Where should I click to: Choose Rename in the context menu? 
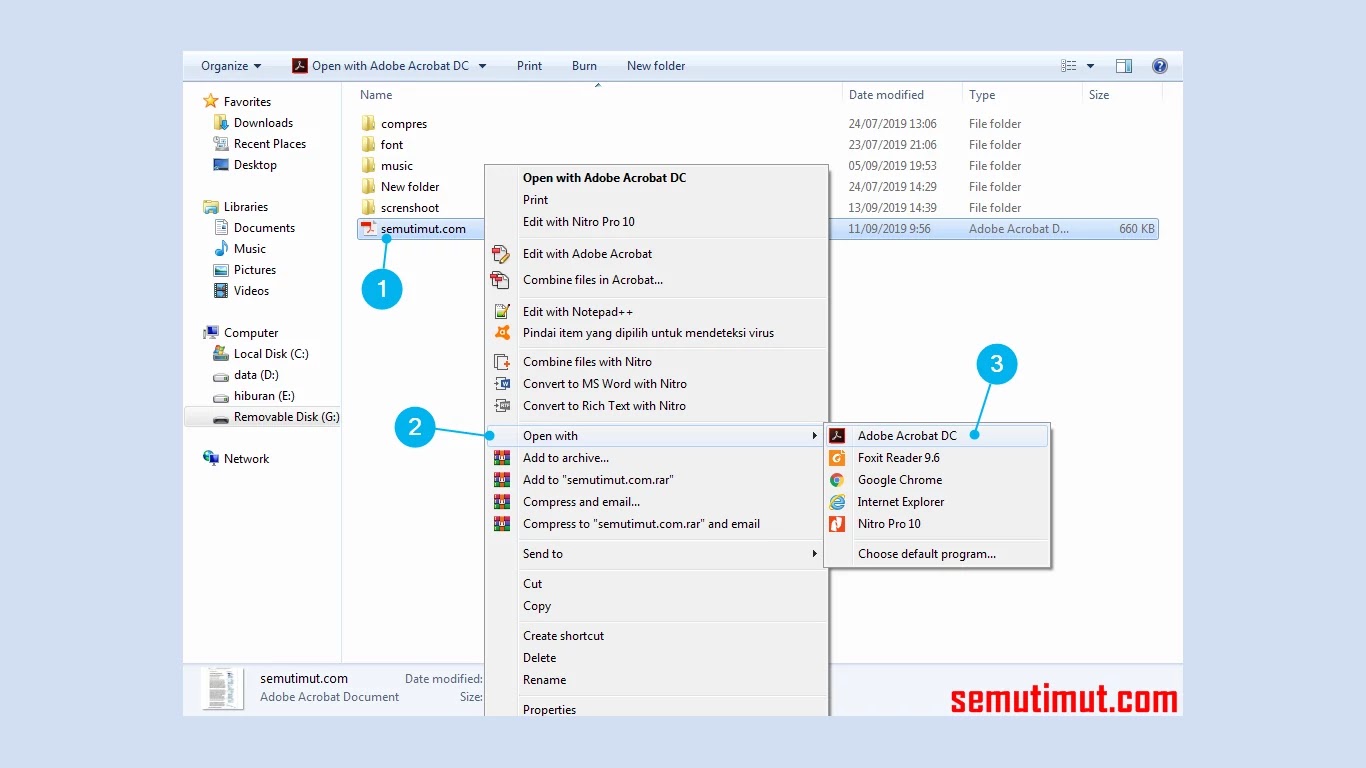657,680
